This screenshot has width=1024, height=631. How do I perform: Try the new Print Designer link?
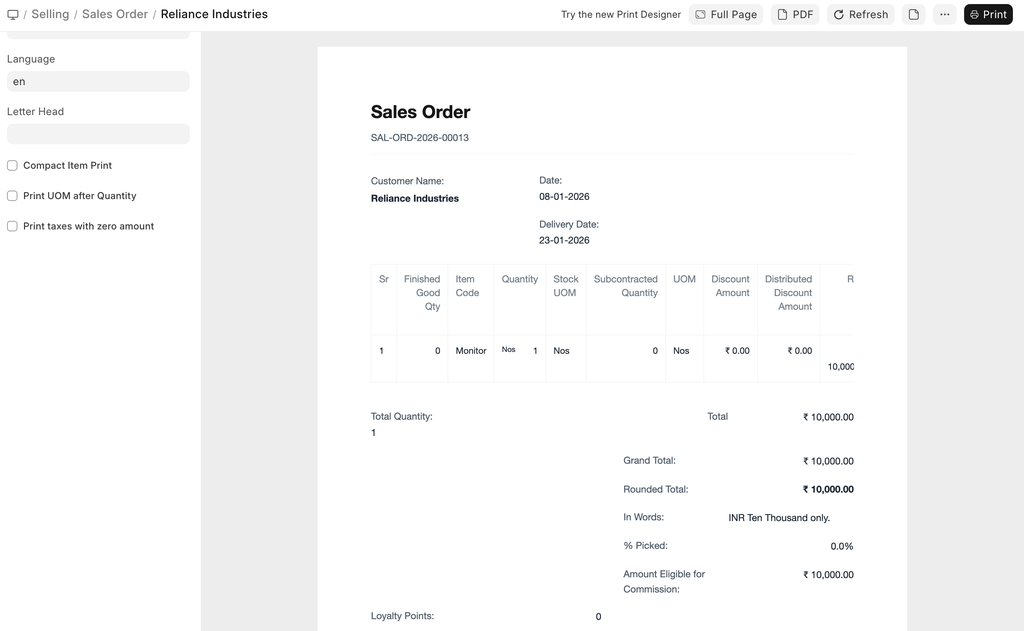620,15
